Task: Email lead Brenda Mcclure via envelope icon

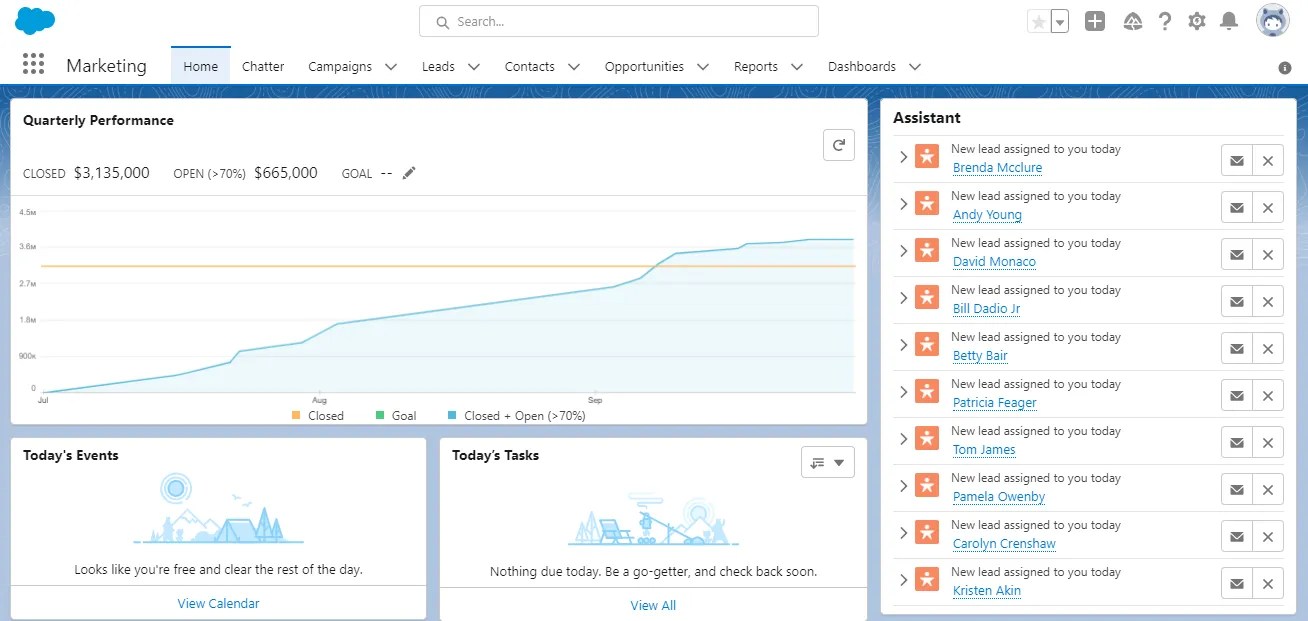Action: point(1236,159)
